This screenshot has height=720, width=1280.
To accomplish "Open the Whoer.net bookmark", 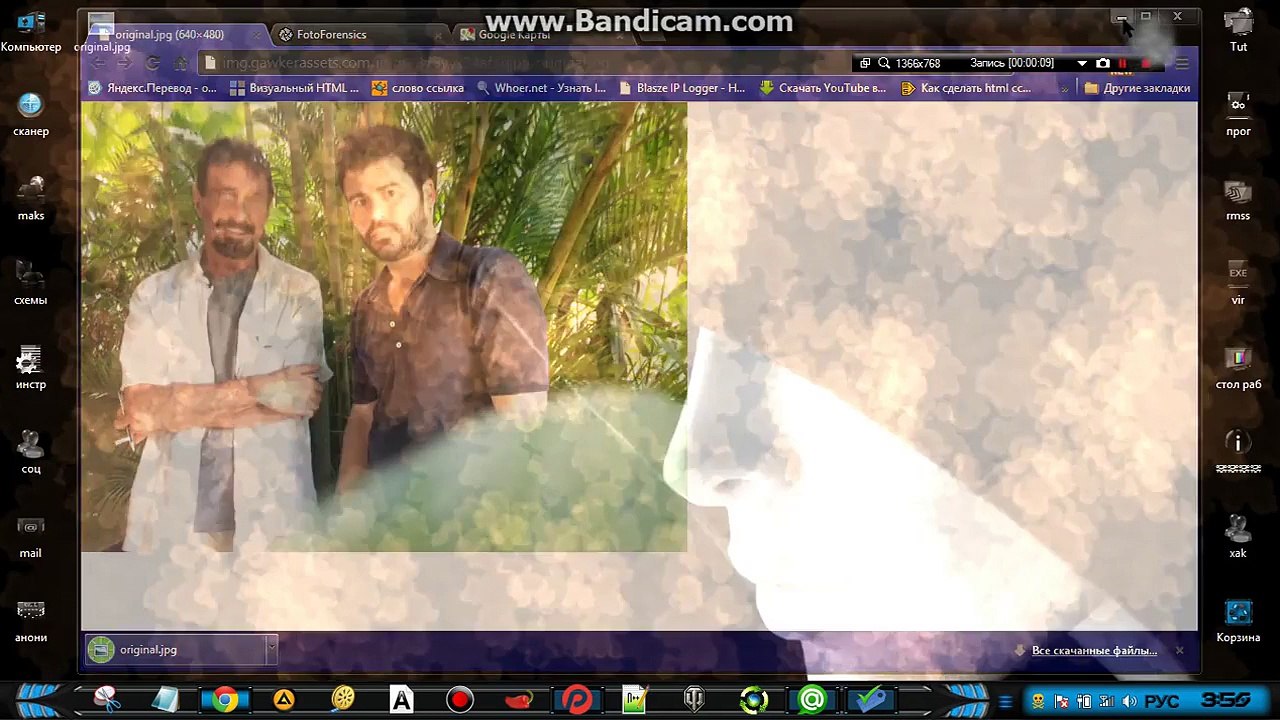I will tap(541, 88).
